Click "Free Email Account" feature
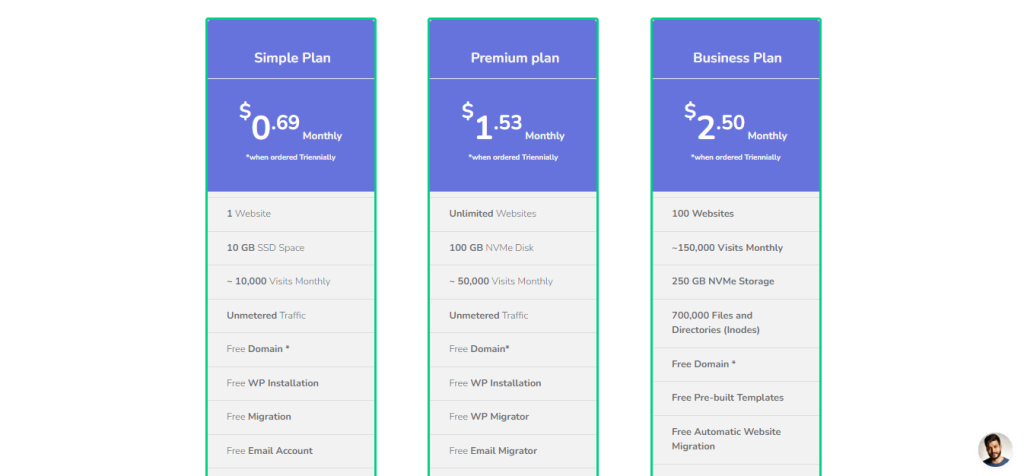The width and height of the screenshot is (1024, 476). (x=269, y=451)
